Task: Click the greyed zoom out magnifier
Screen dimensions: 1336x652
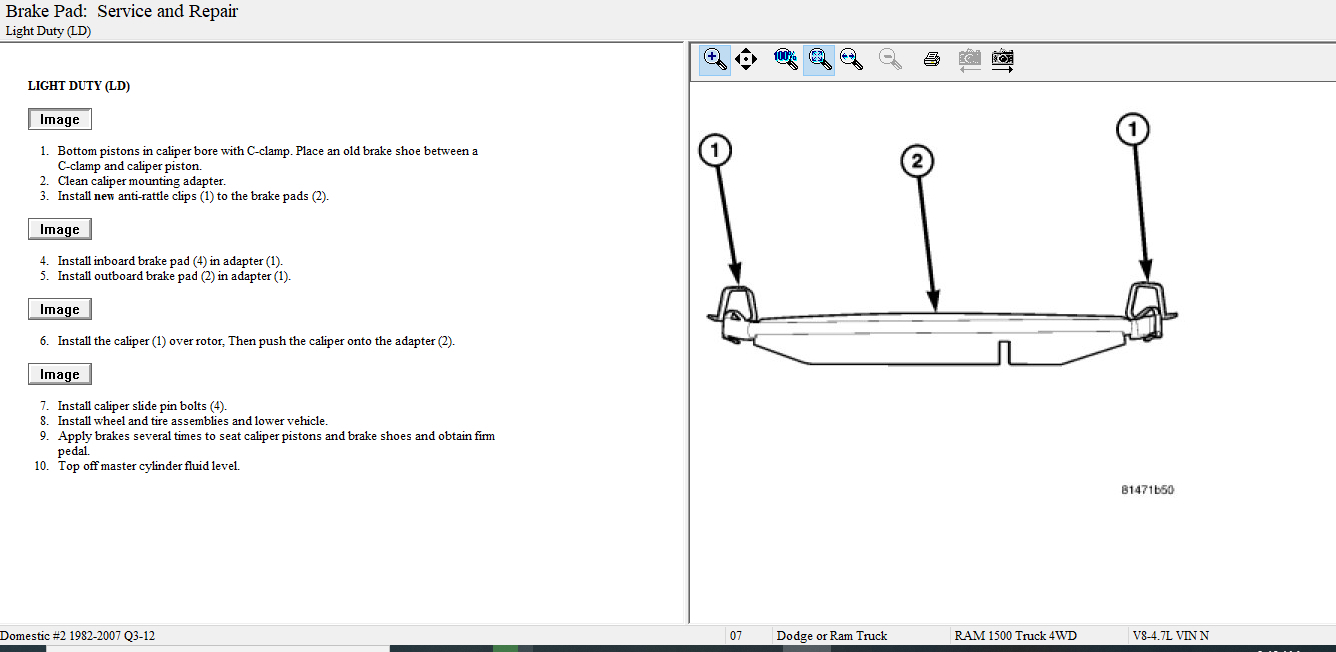Action: pyautogui.click(x=891, y=59)
